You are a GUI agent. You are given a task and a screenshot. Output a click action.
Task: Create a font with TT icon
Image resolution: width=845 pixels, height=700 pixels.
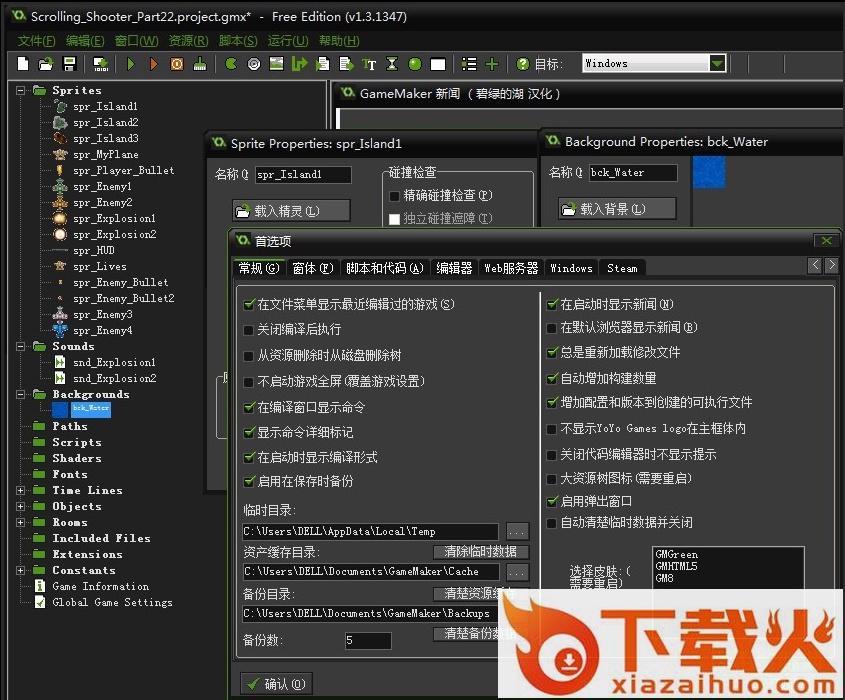point(369,64)
